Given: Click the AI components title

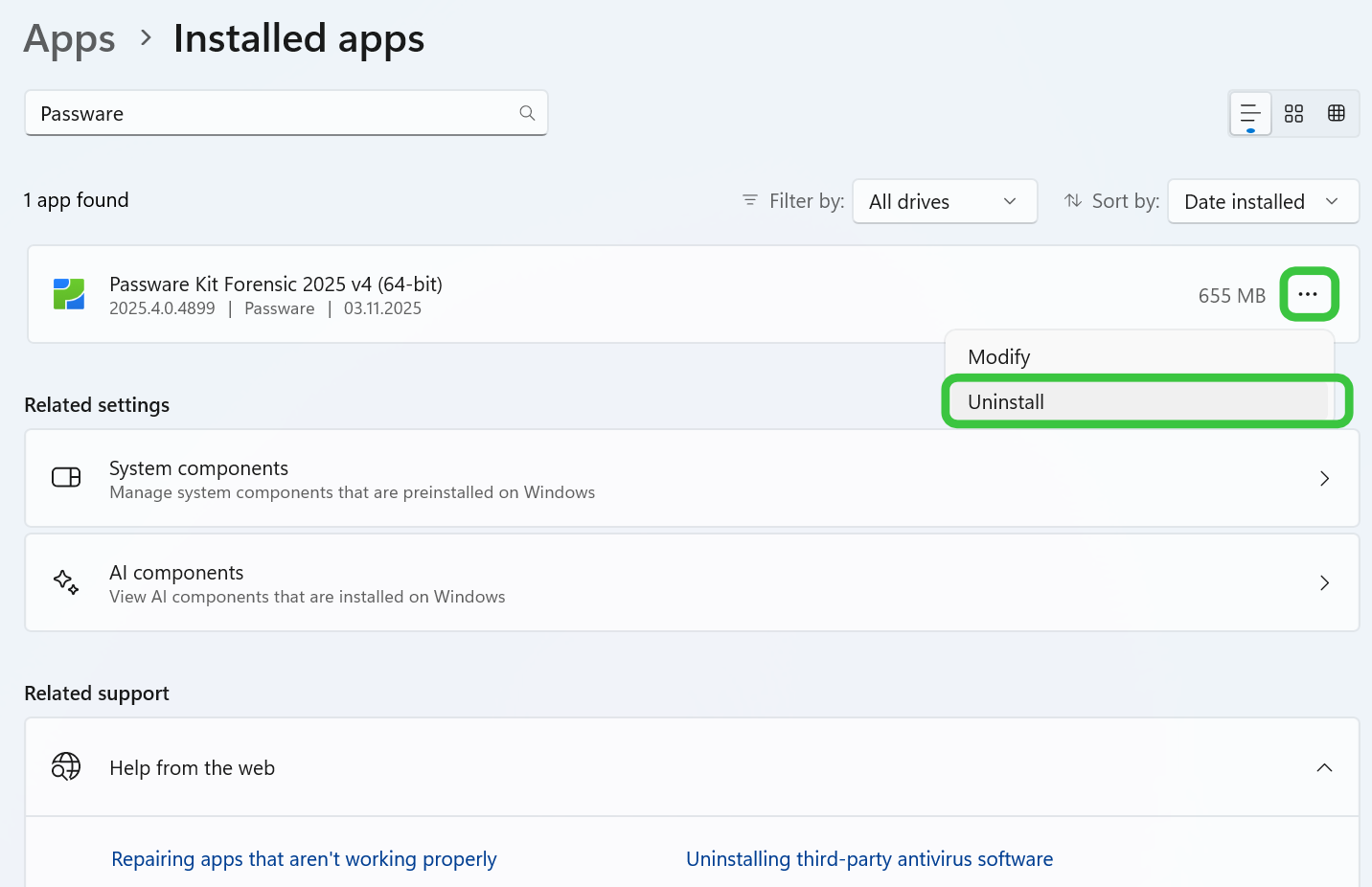Looking at the screenshot, I should point(176,572).
